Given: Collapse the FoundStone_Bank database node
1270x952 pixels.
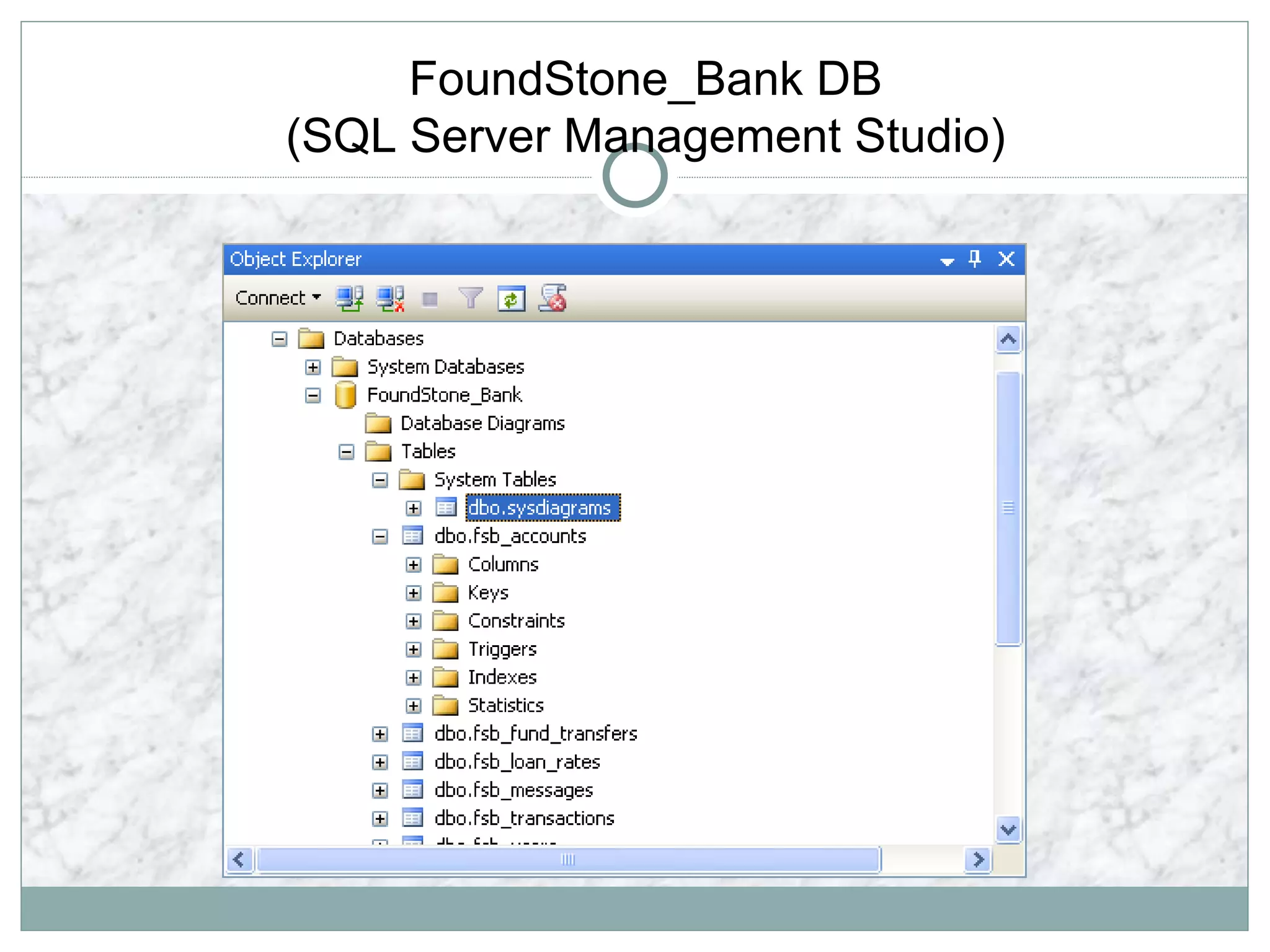Looking at the screenshot, I should point(313,395).
